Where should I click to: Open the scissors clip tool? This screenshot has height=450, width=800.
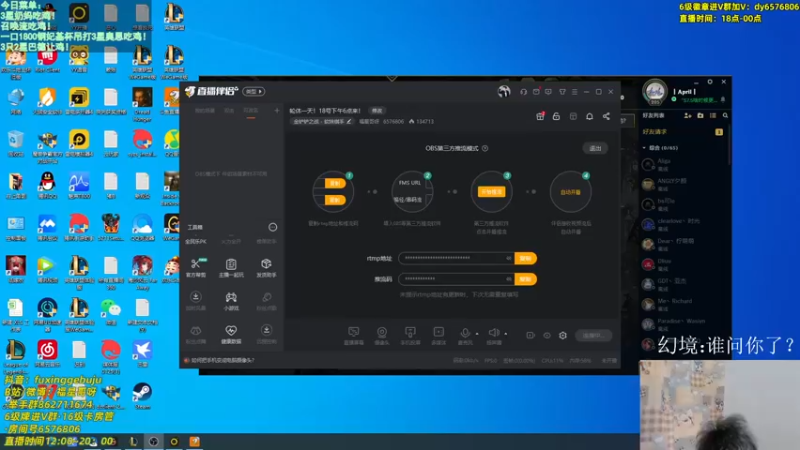tap(196, 267)
